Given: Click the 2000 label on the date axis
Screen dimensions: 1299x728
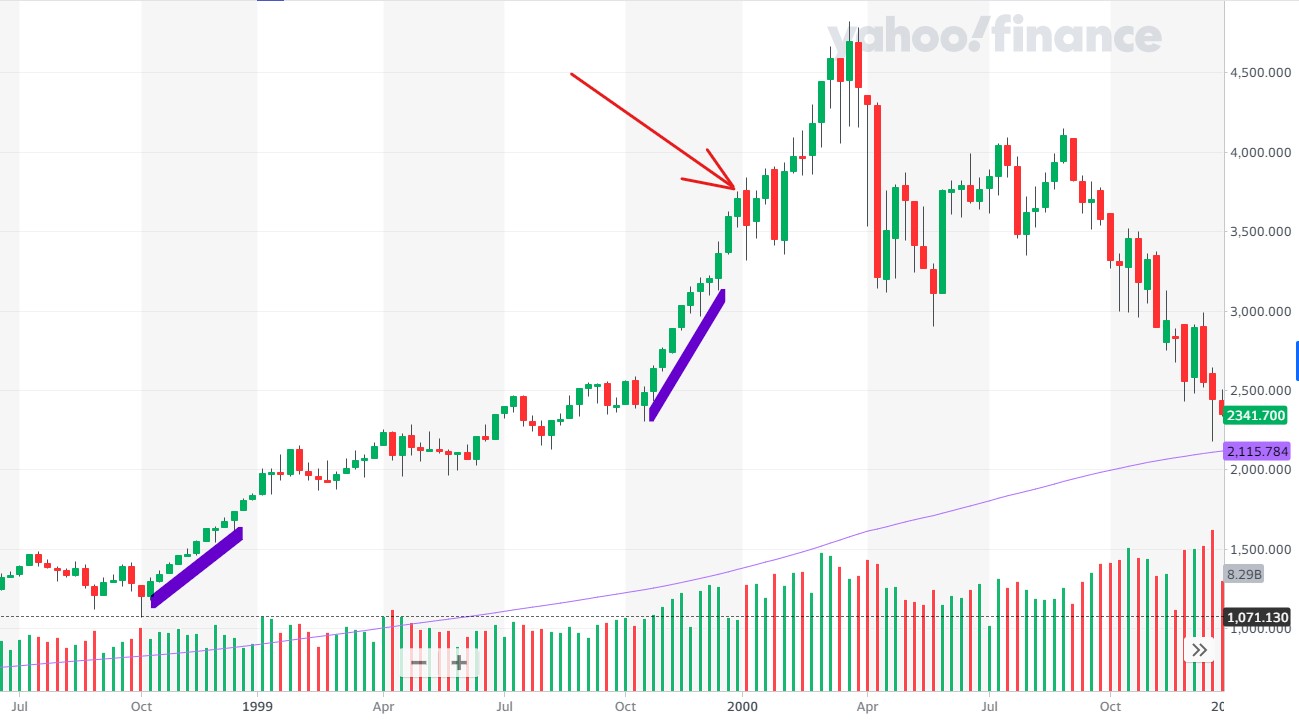Looking at the screenshot, I should 742,706.
